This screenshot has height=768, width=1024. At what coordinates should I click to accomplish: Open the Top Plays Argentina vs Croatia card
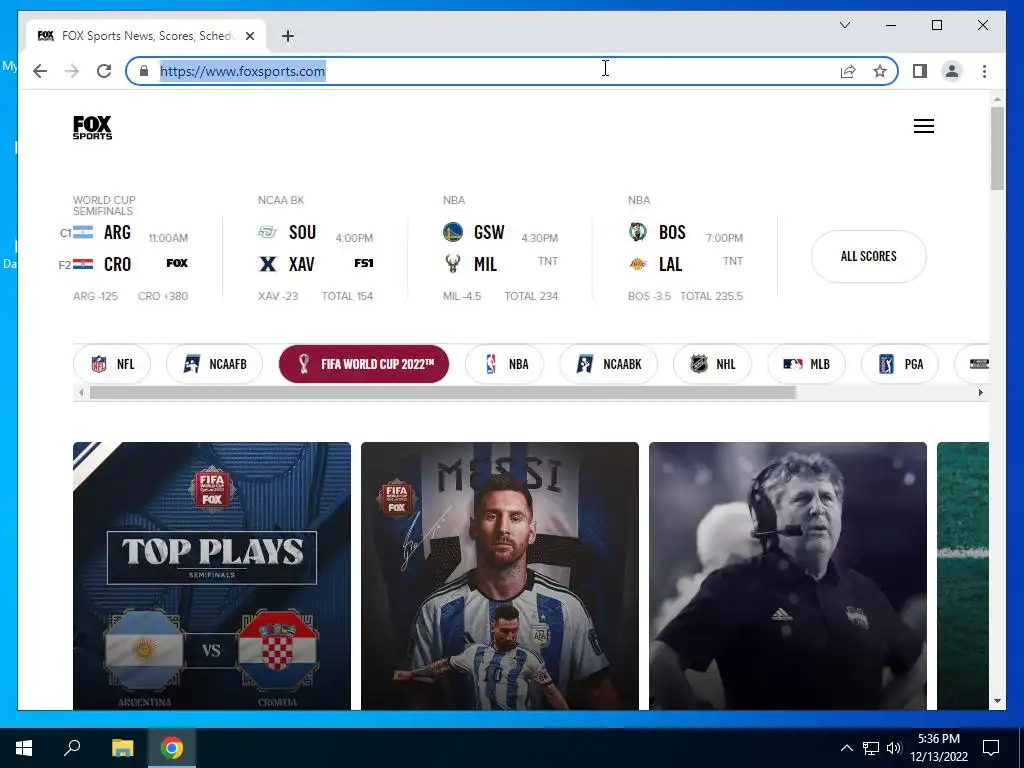click(x=212, y=576)
